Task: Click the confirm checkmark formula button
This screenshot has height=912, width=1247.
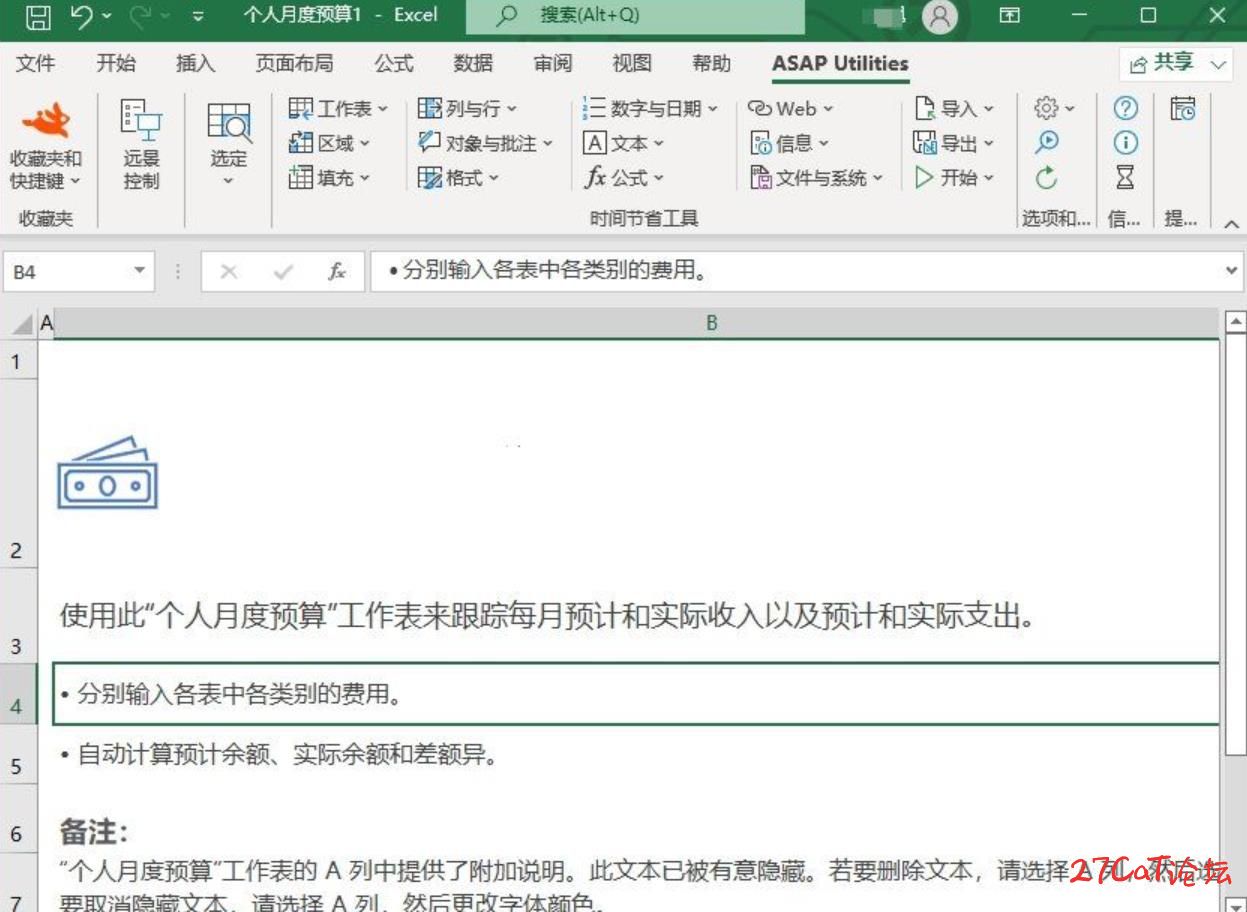Action: pyautogui.click(x=283, y=271)
